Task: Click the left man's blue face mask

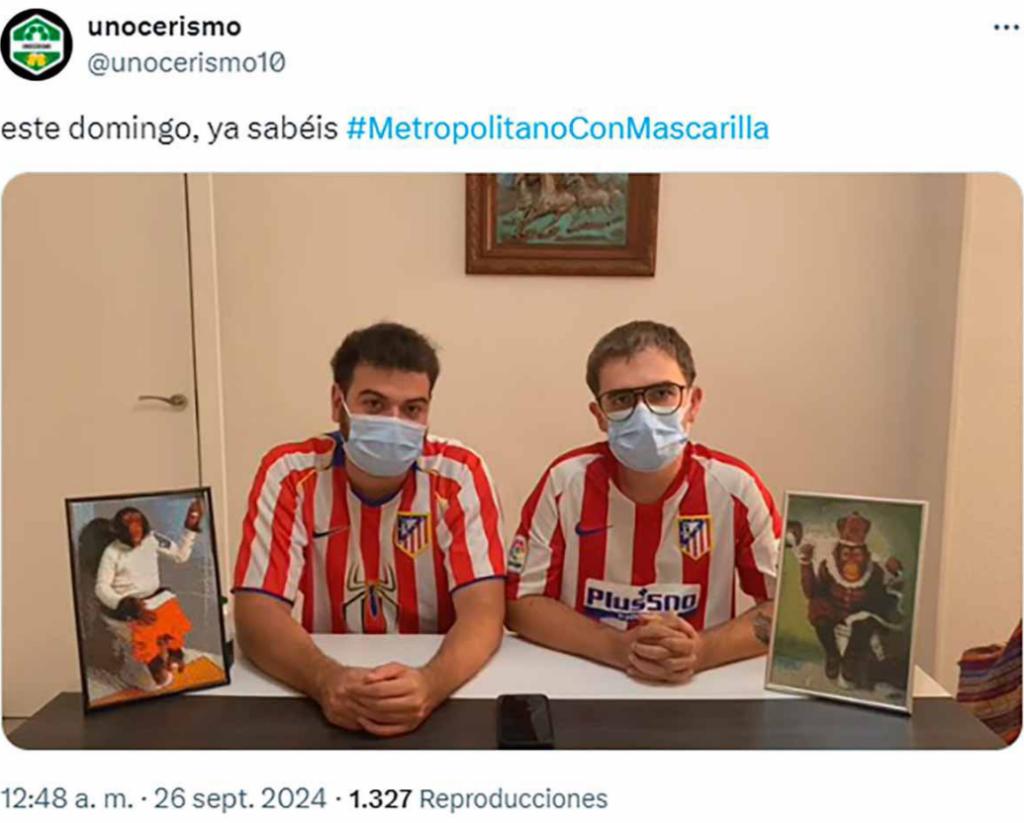Action: pyautogui.click(x=383, y=442)
